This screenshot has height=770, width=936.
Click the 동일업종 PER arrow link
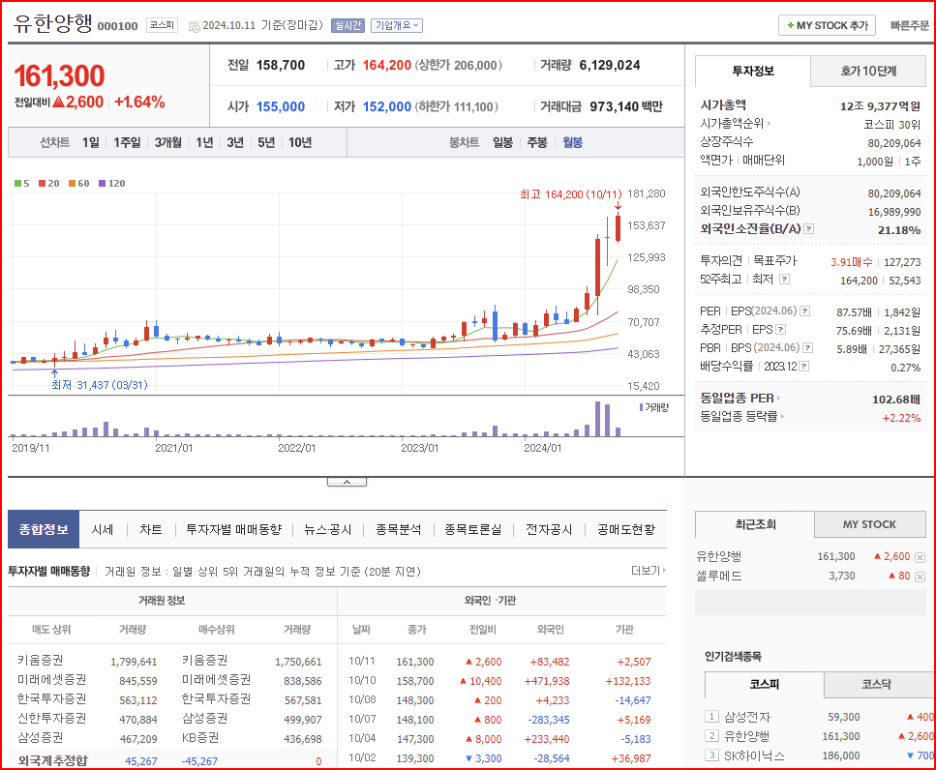tap(740, 398)
